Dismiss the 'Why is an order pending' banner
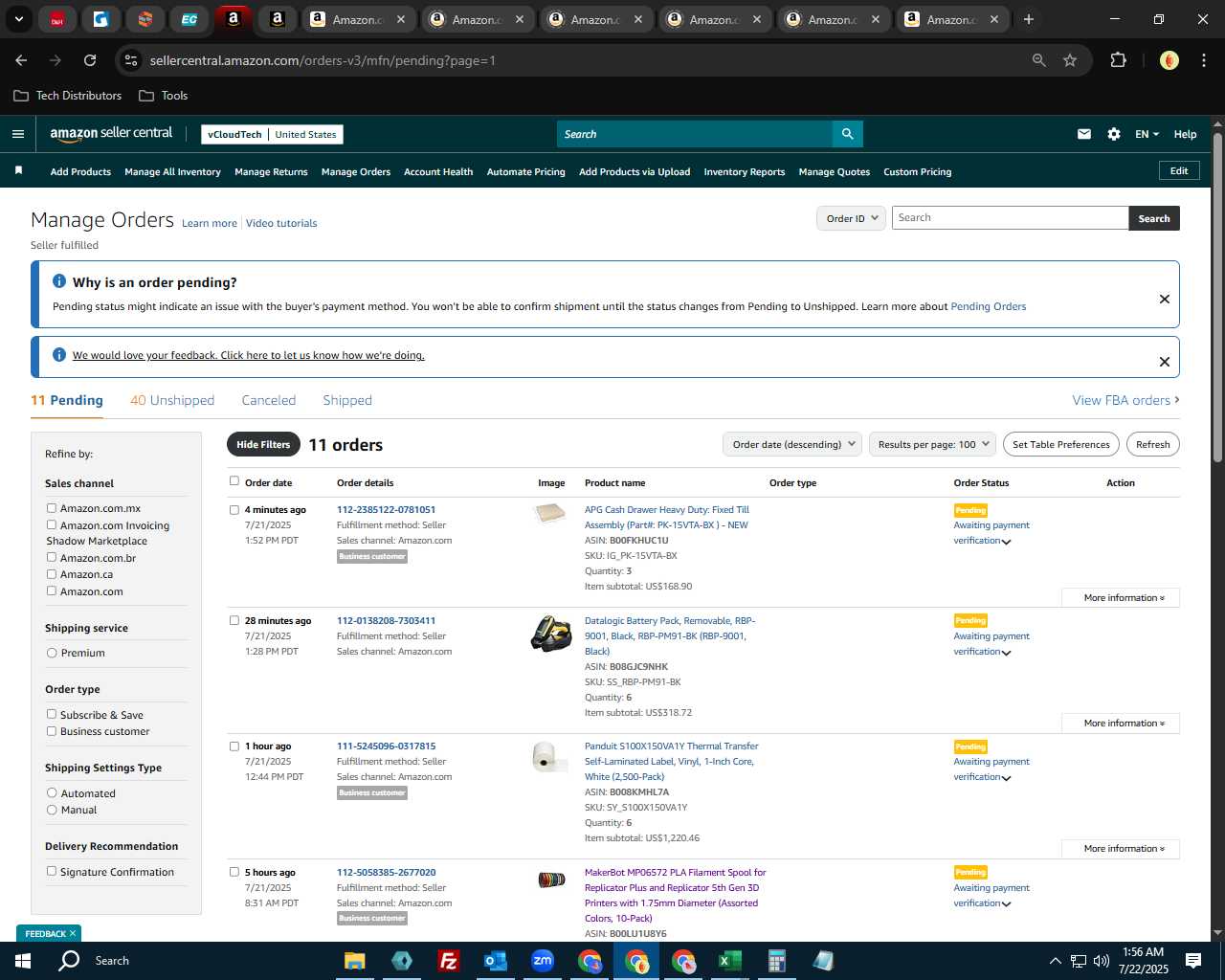Viewport: 1225px width, 980px height. tap(1164, 299)
